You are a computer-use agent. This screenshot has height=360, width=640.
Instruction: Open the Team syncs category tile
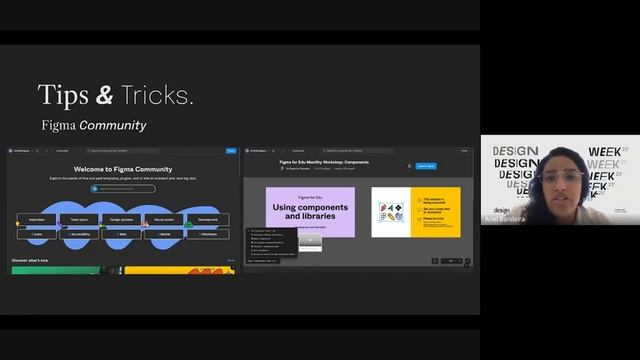click(79, 220)
